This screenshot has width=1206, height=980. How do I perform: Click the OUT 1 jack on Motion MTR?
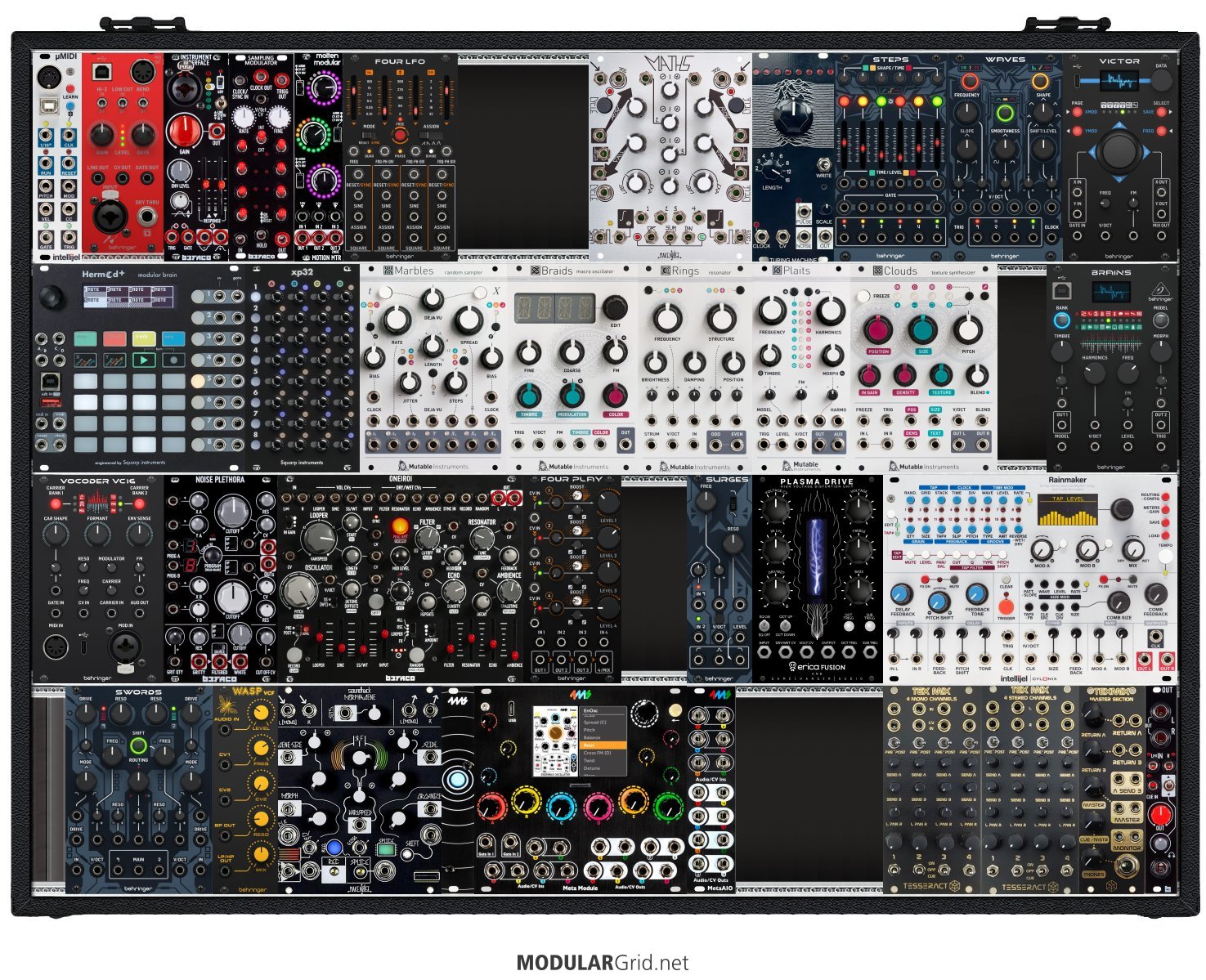coord(303,237)
